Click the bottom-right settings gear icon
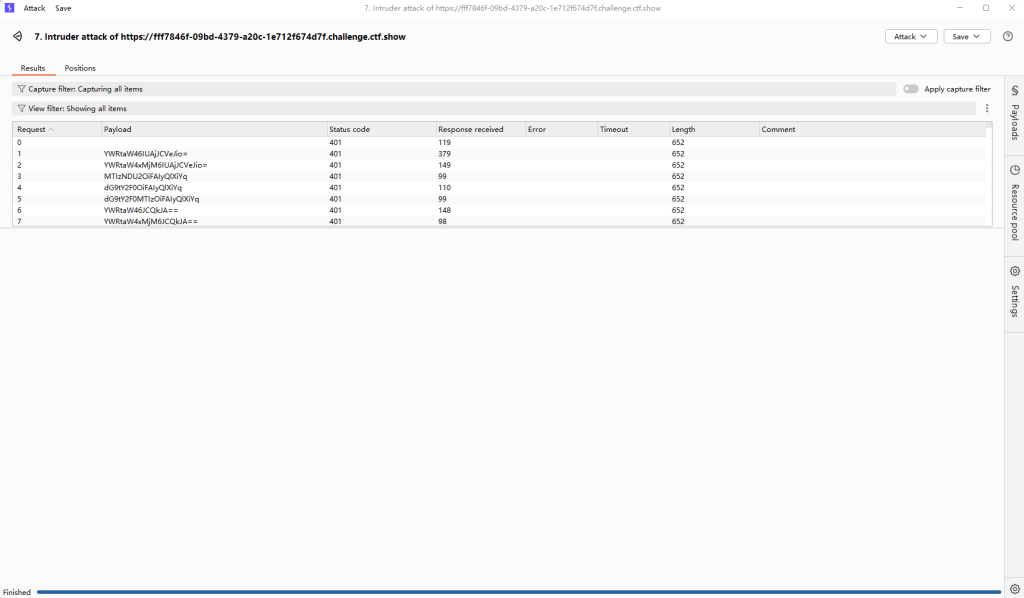Image resolution: width=1024 pixels, height=598 pixels. (1014, 589)
